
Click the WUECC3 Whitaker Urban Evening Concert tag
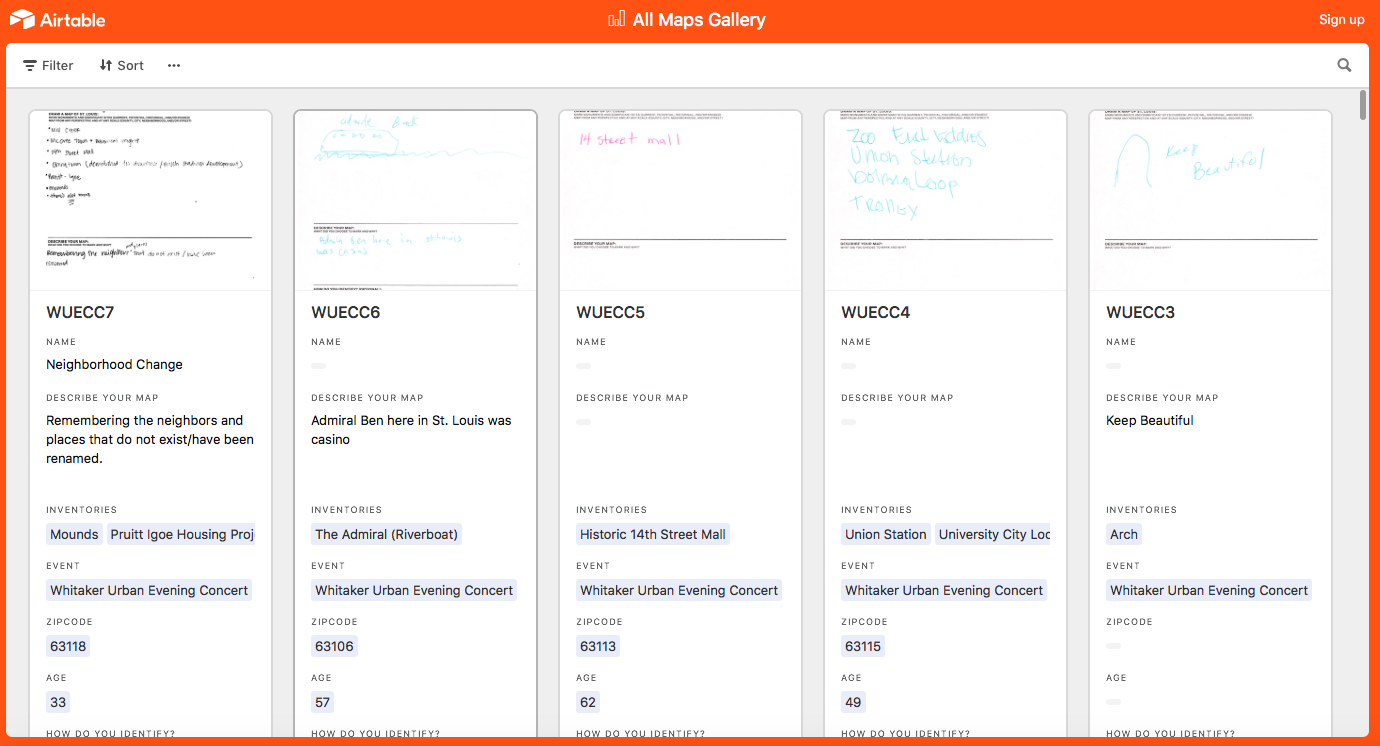pos(1209,590)
